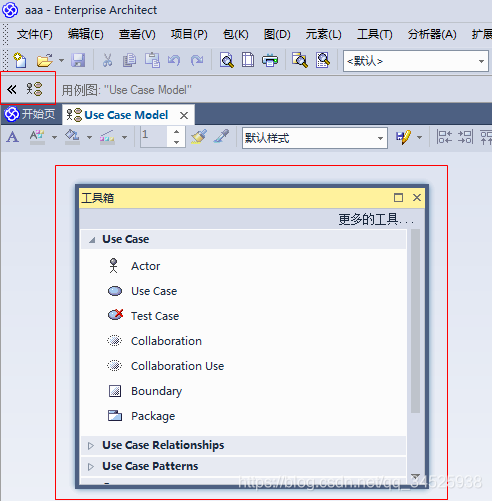Click the Print printer icon
The height and width of the screenshot is (501, 492).
(x=270, y=61)
